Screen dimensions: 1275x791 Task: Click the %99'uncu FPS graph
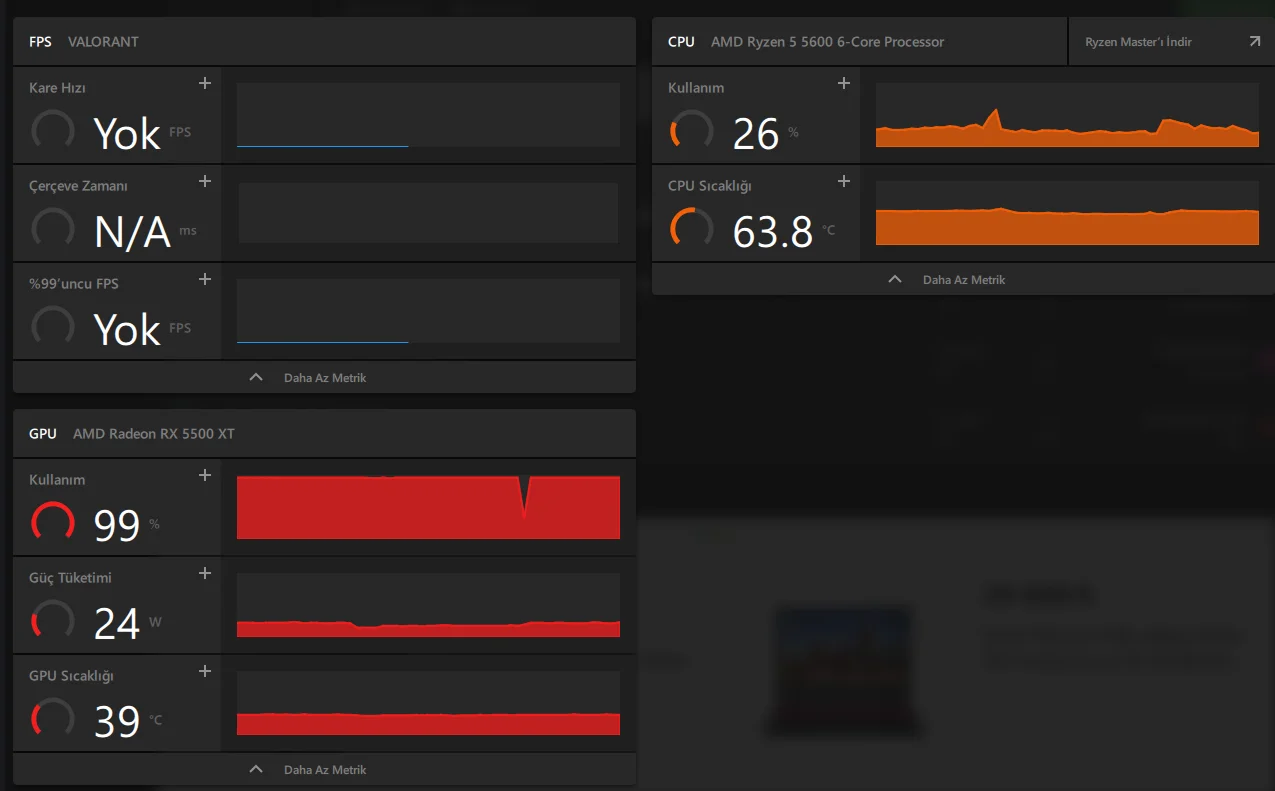428,311
